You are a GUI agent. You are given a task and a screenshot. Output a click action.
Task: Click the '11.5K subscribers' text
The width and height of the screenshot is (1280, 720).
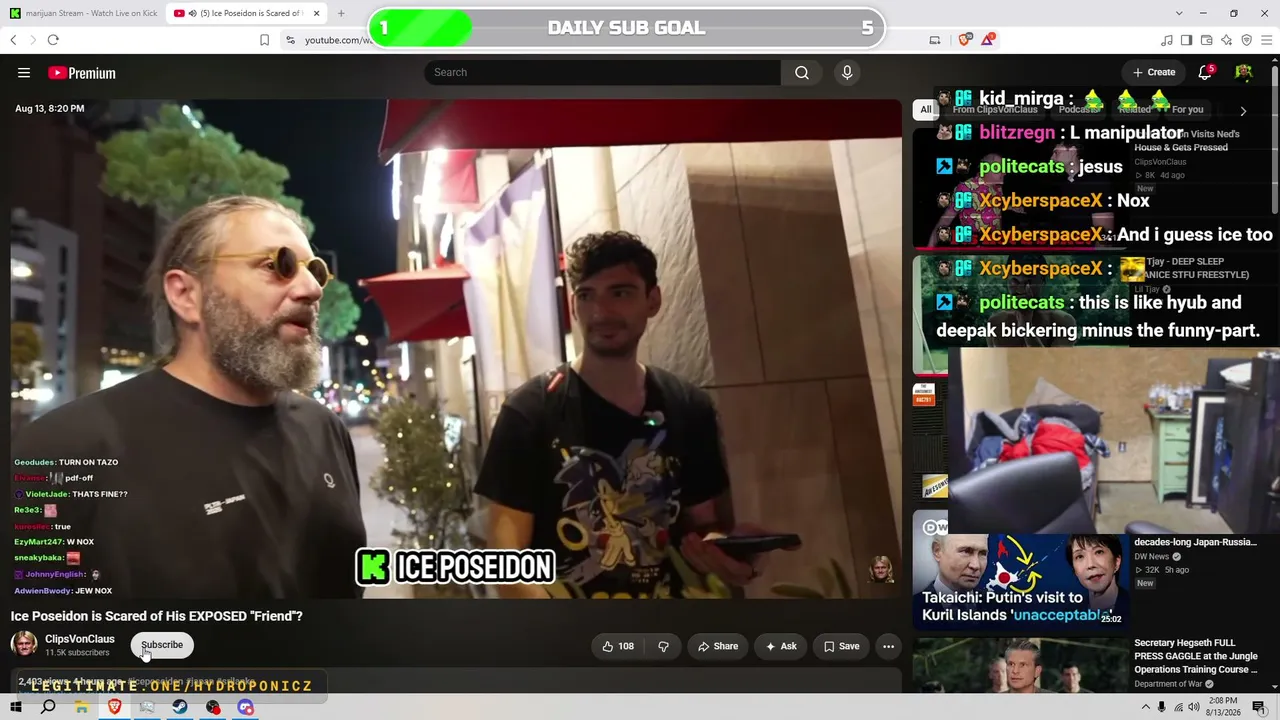[x=77, y=653]
